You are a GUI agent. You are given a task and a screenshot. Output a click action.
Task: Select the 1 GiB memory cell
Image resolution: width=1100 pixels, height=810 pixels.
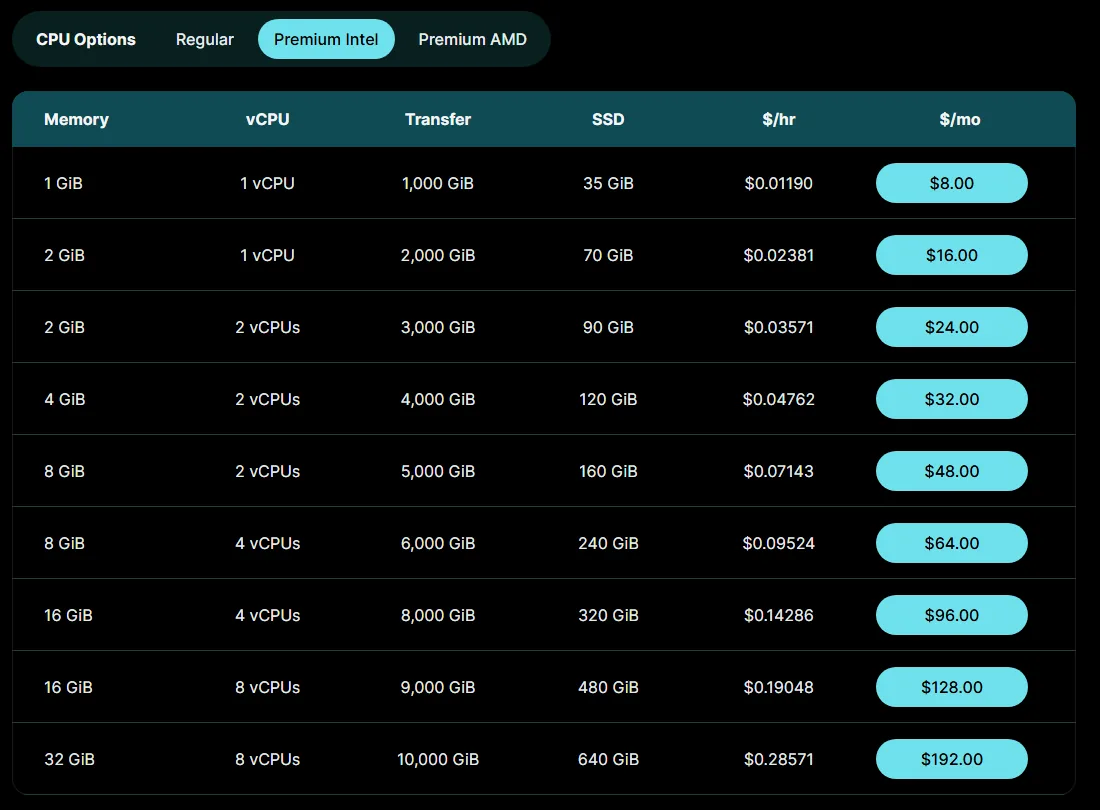(63, 183)
